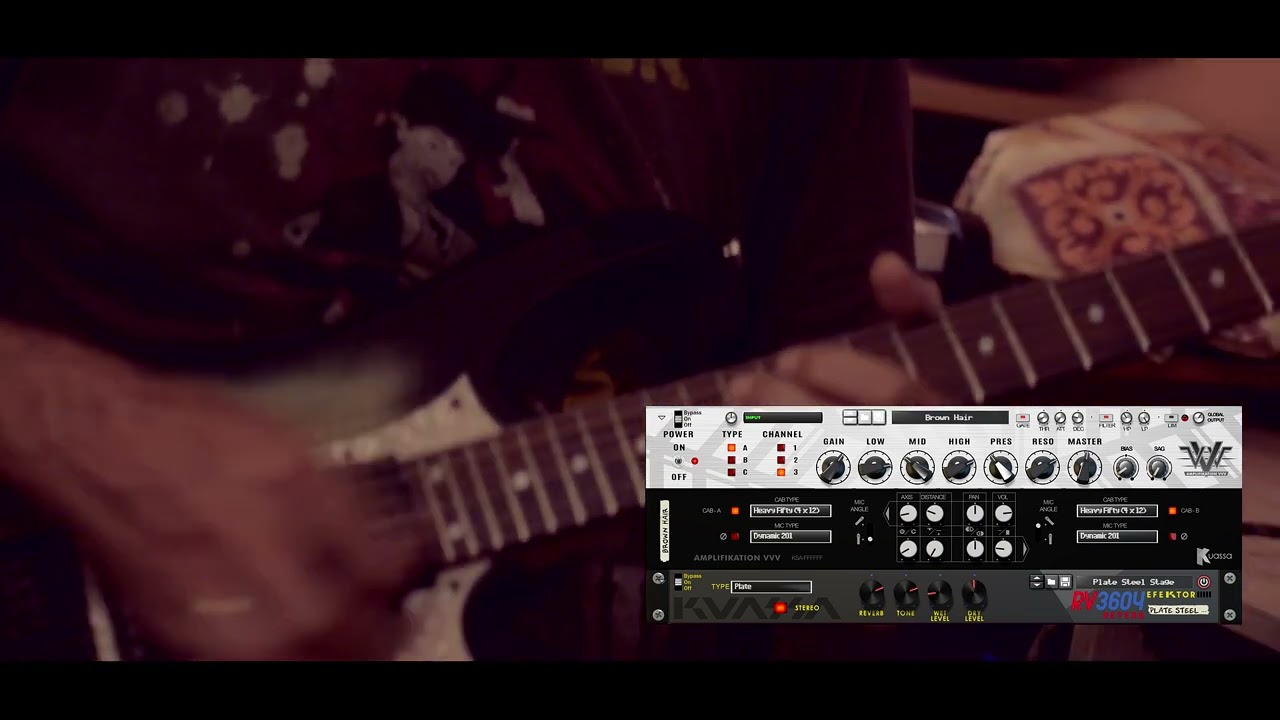Open the reverb patch browser folder icon
The height and width of the screenshot is (720, 1280).
coord(1051,582)
